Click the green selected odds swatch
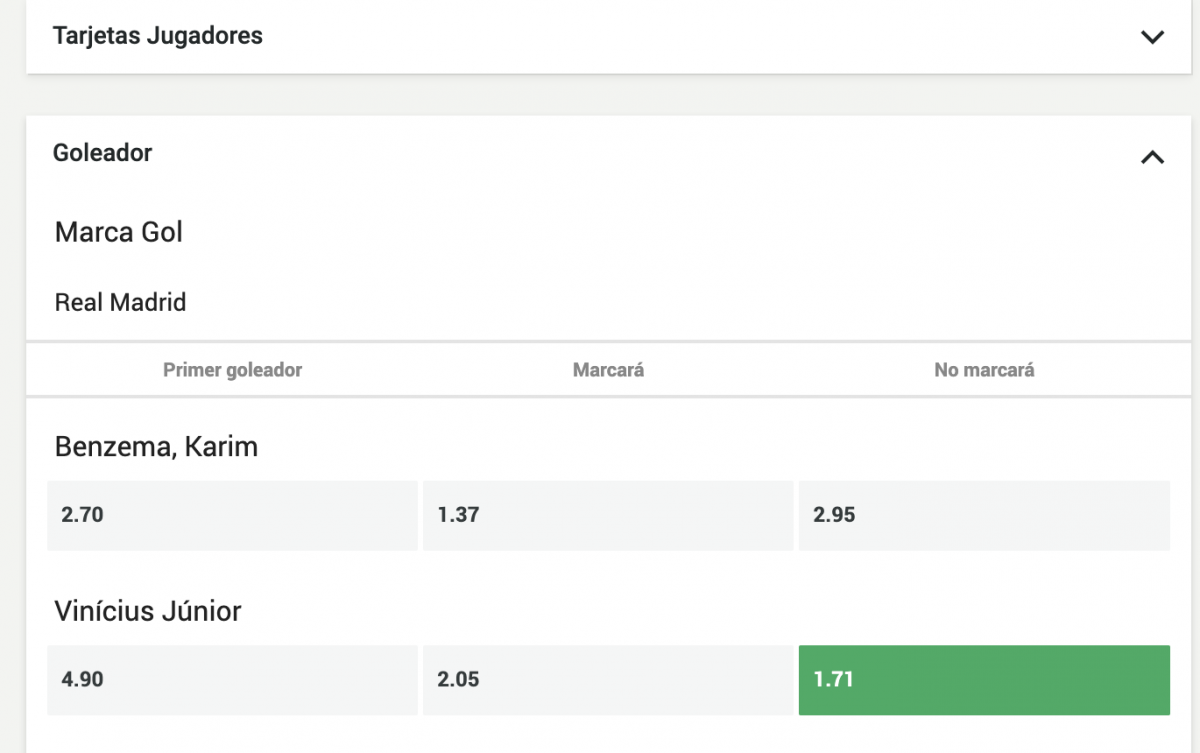The image size is (1200, 753). coord(984,680)
